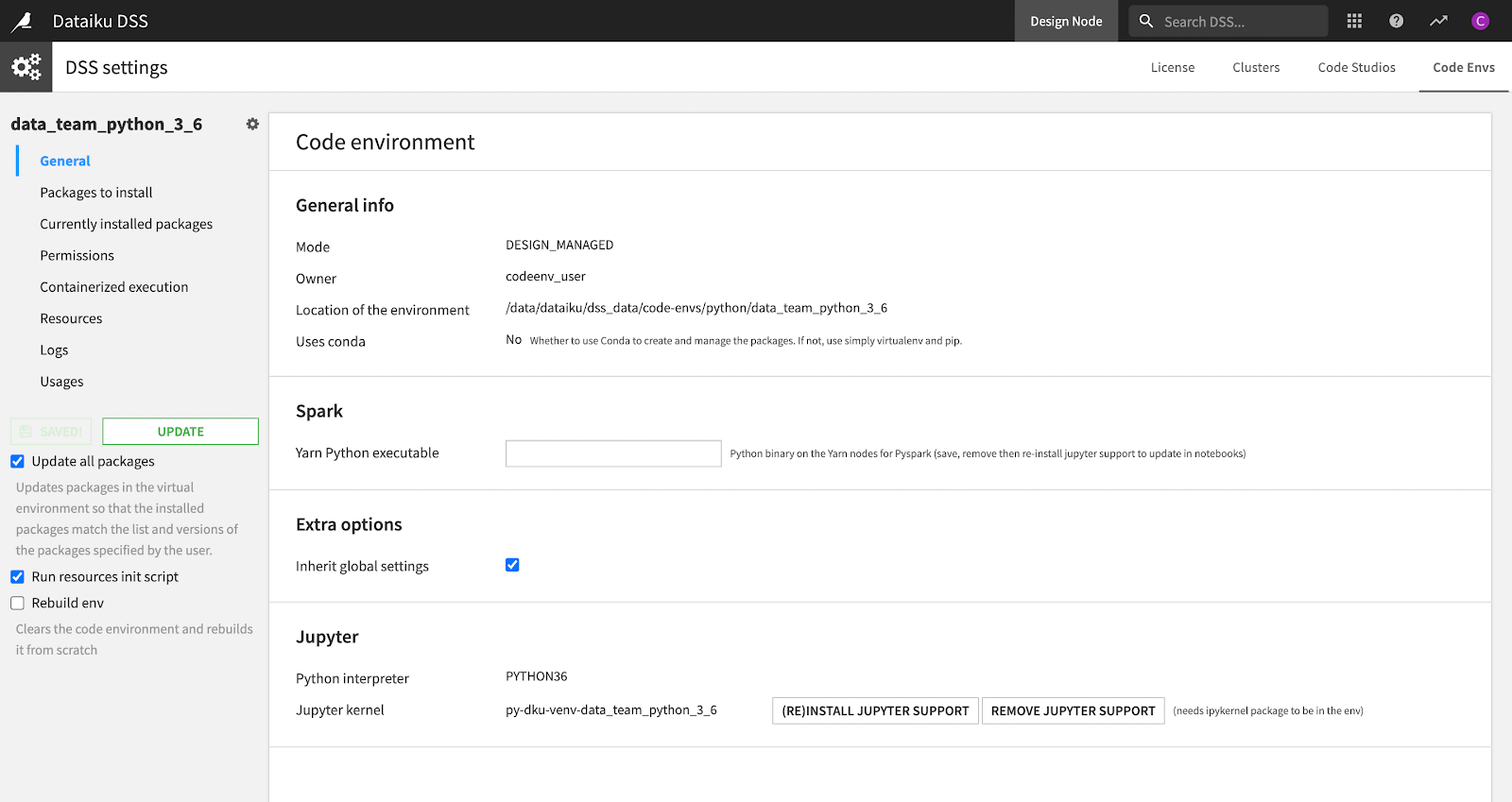
Task: Open the Logs section
Action: click(x=54, y=350)
